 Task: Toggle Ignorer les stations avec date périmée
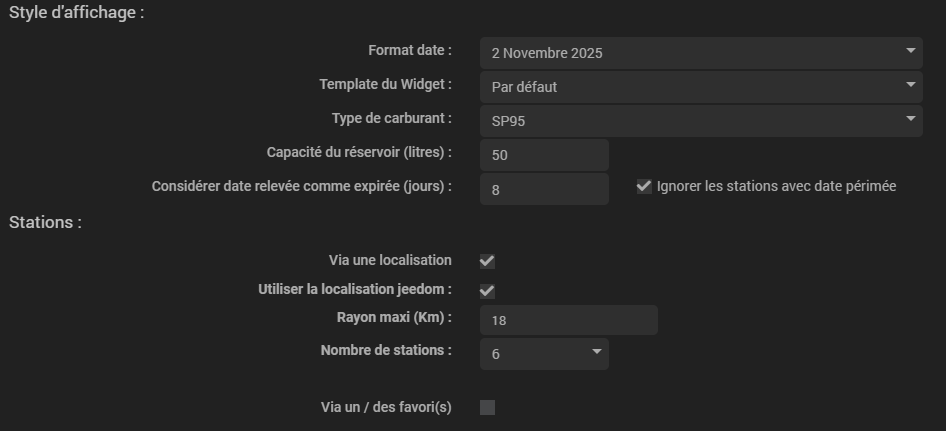click(644, 186)
